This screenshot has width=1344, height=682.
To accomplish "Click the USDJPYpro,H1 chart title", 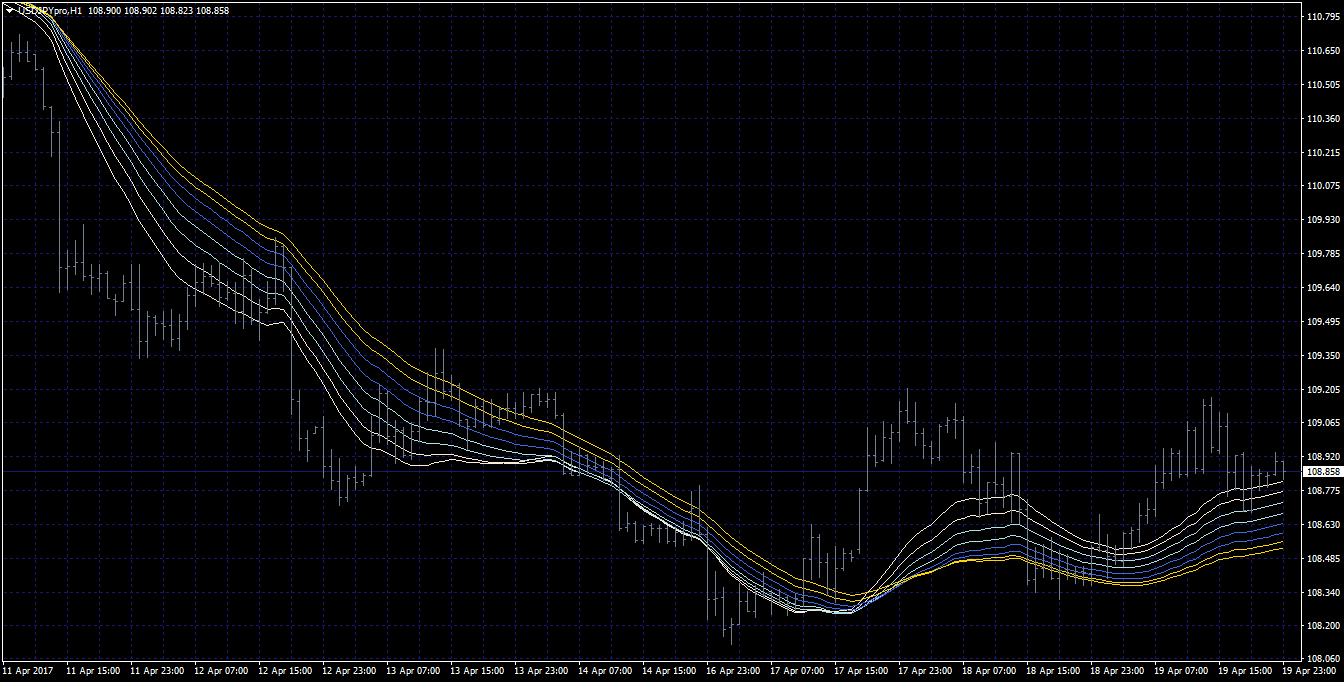I will [48, 10].
